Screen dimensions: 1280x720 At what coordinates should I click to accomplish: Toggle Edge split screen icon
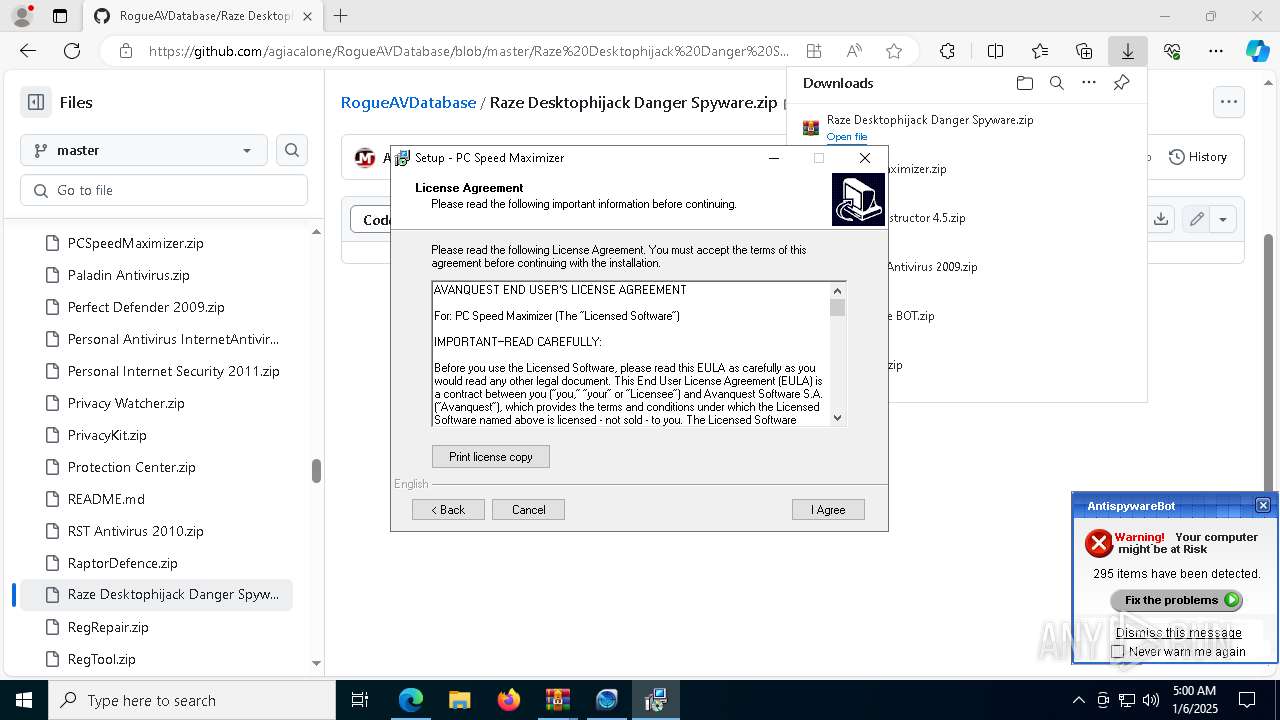click(x=995, y=51)
